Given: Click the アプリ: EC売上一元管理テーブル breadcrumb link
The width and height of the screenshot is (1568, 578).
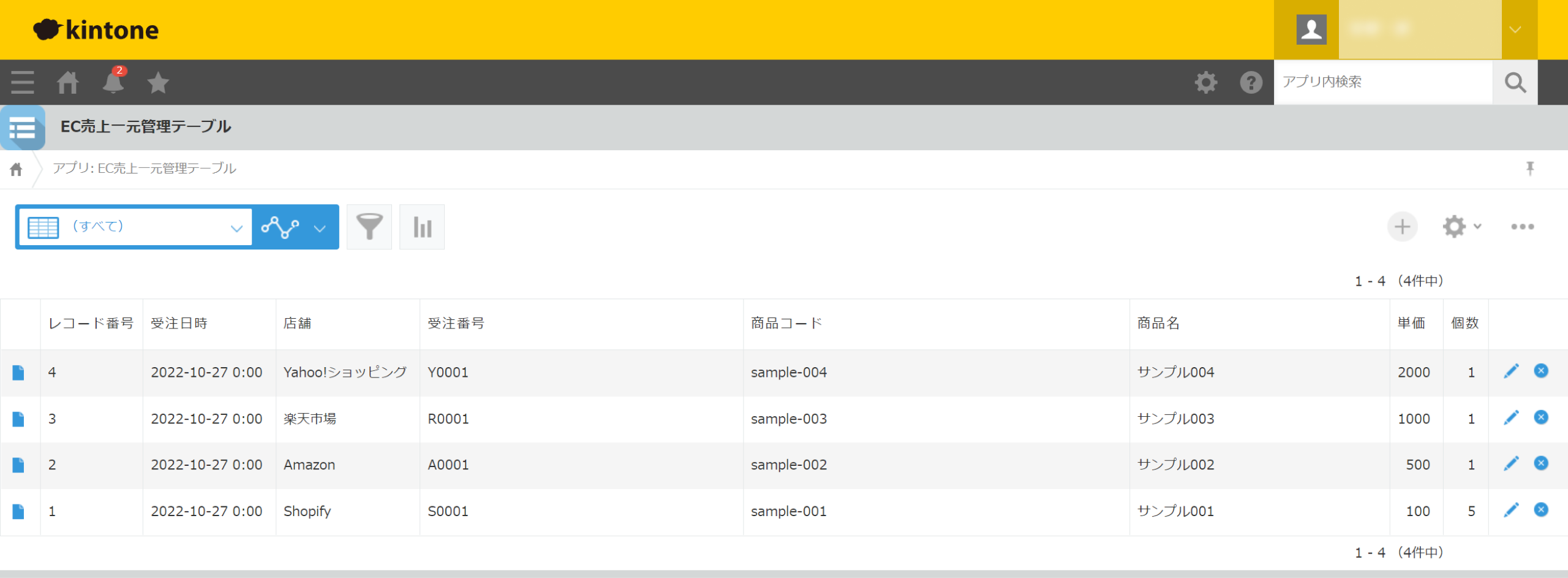Looking at the screenshot, I should pos(144,169).
